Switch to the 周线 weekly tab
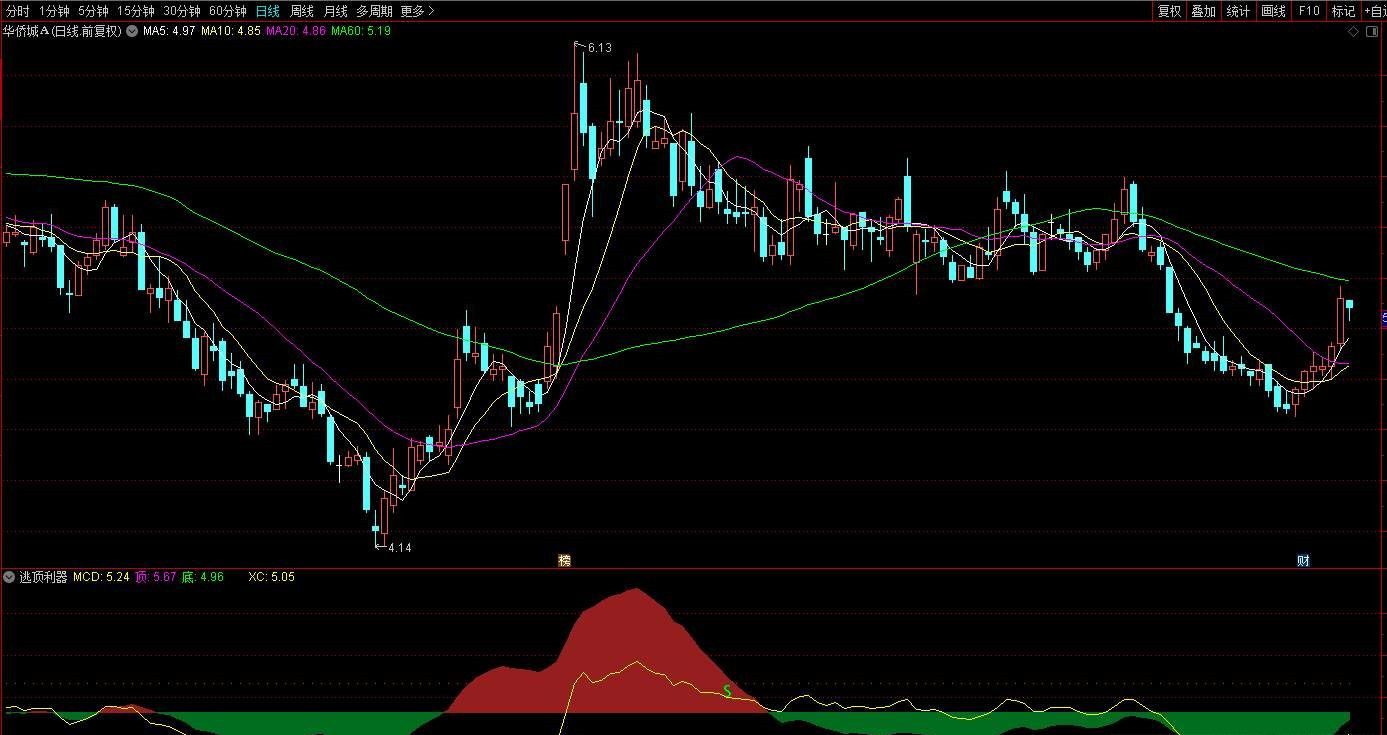 click(301, 11)
